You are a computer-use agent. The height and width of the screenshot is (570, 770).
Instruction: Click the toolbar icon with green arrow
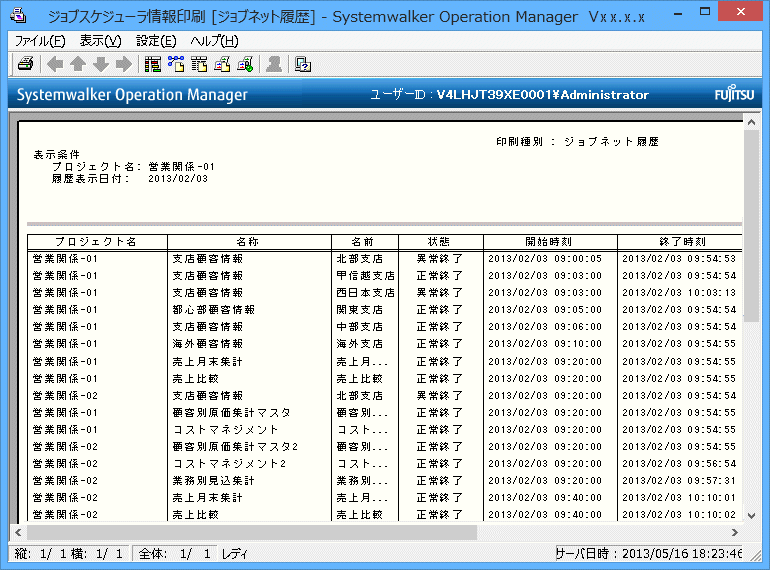245,65
